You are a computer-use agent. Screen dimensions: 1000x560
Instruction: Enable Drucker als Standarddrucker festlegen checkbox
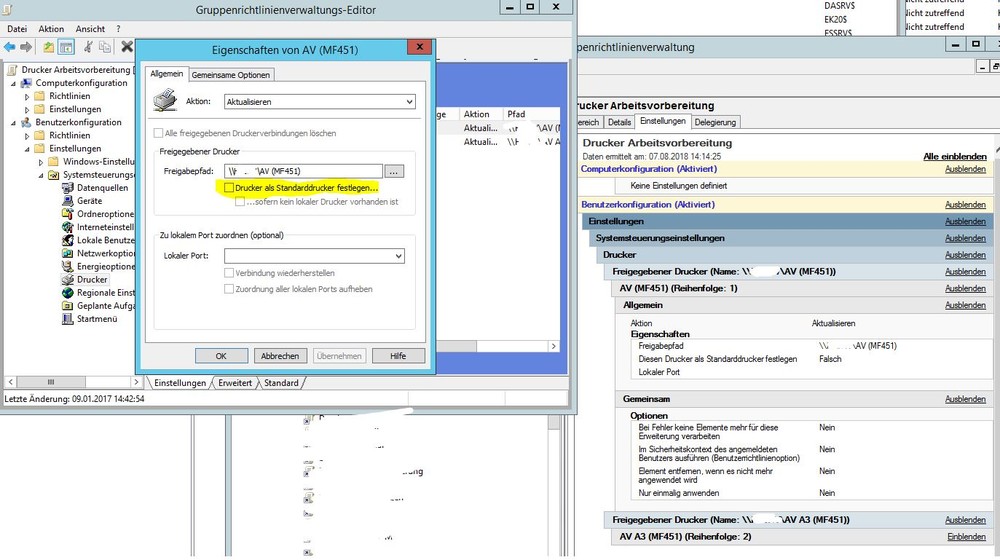pyautogui.click(x=230, y=188)
